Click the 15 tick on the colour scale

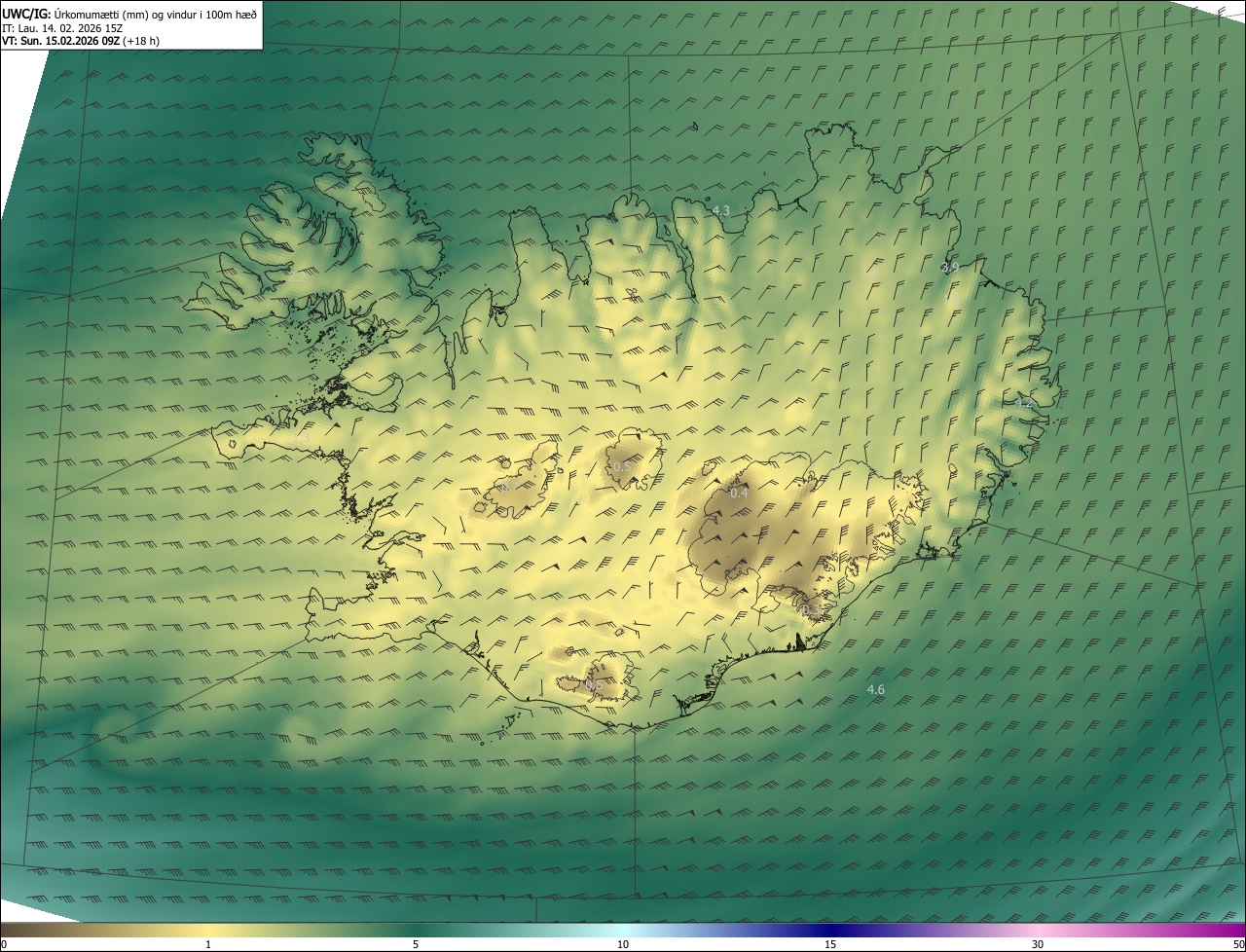pyautogui.click(x=830, y=944)
